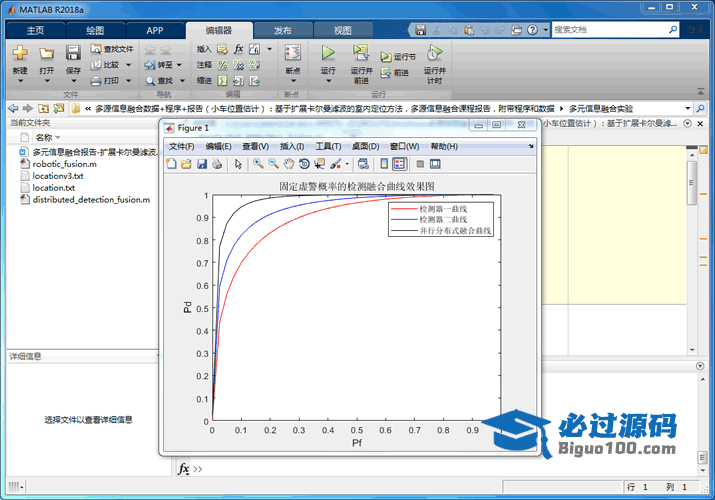Select the Zoom In tool in Figure toolbar
This screenshot has height=500, width=715.
point(258,164)
